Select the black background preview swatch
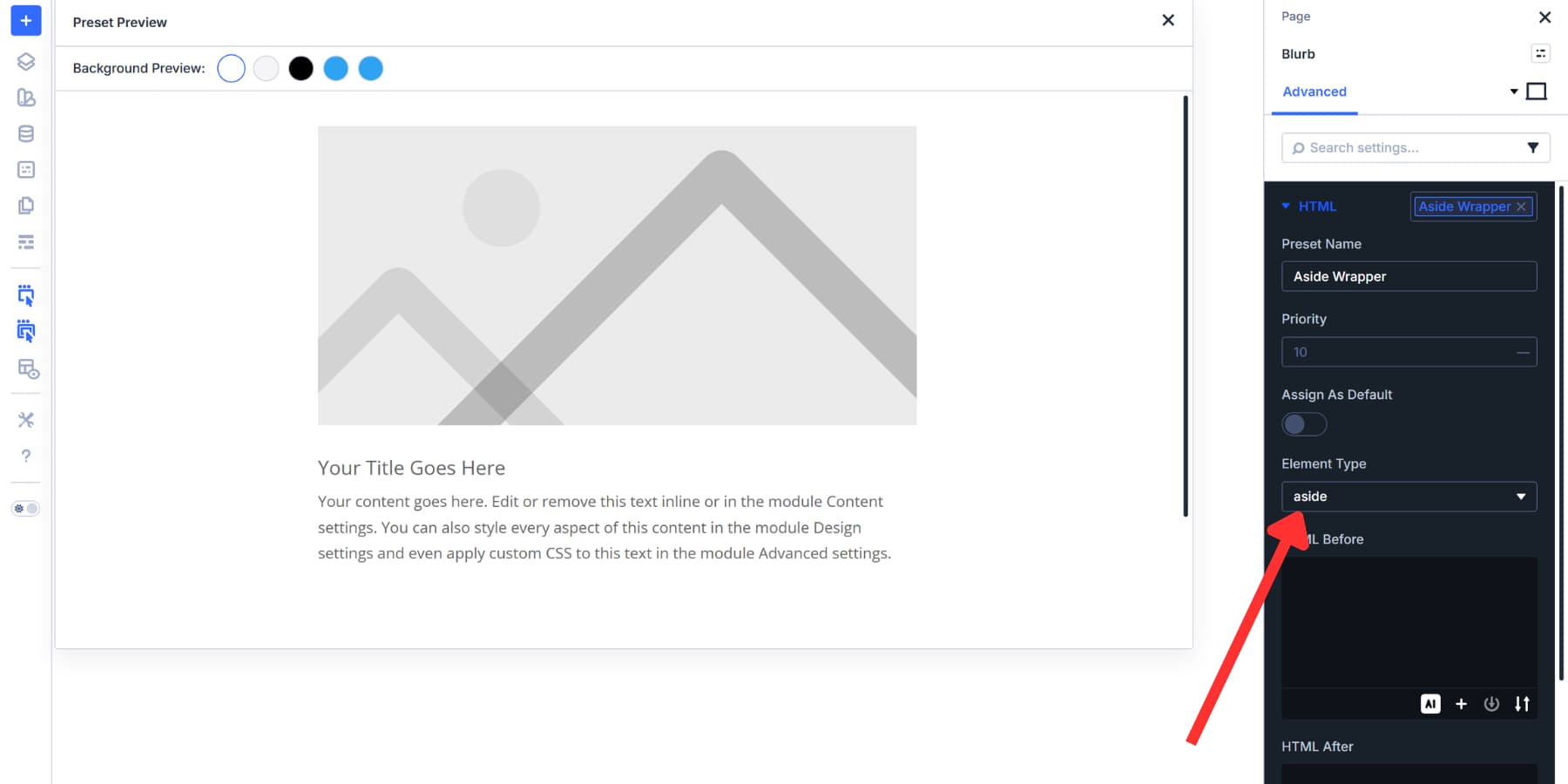The image size is (1568, 784). pos(301,68)
